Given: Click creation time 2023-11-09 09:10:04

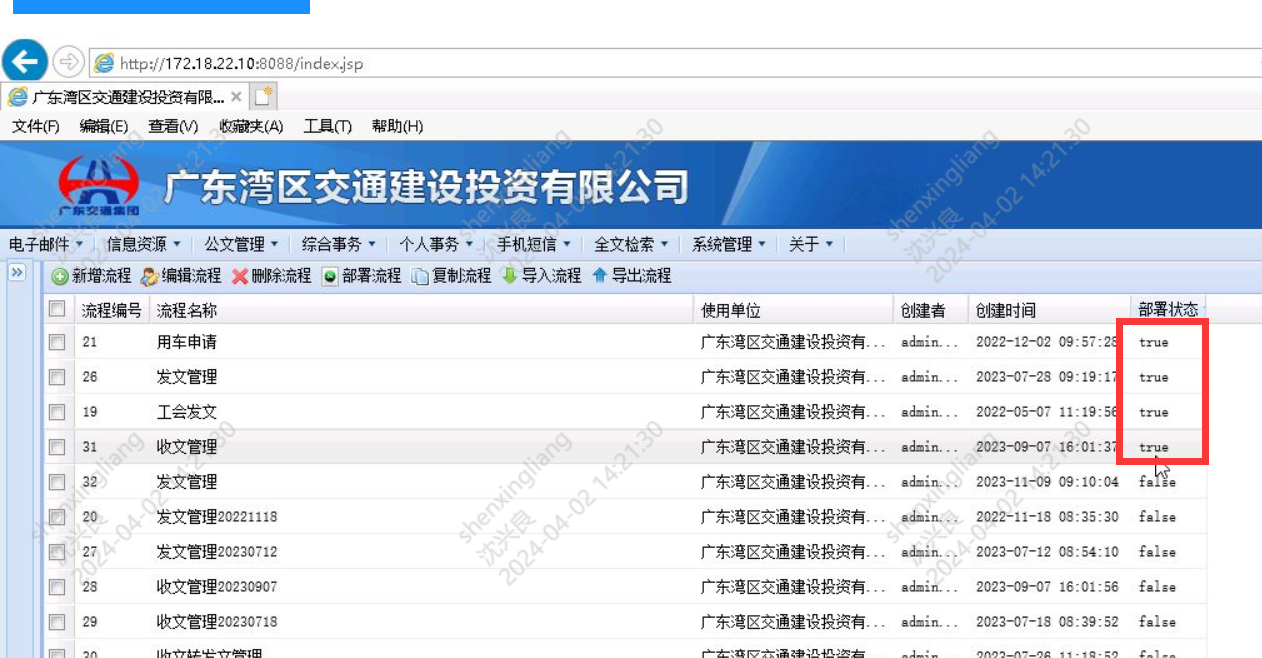Looking at the screenshot, I should pyautogui.click(x=1047, y=482).
